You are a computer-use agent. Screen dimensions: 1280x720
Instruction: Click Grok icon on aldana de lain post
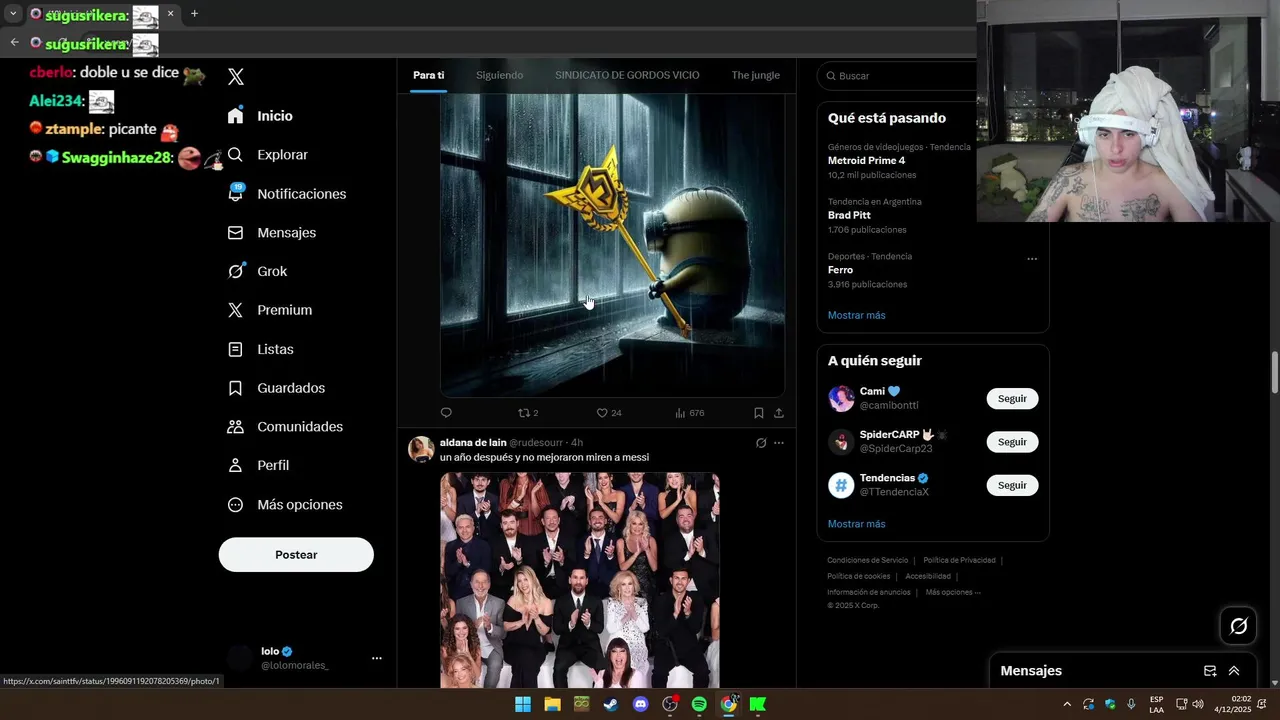[760, 443]
